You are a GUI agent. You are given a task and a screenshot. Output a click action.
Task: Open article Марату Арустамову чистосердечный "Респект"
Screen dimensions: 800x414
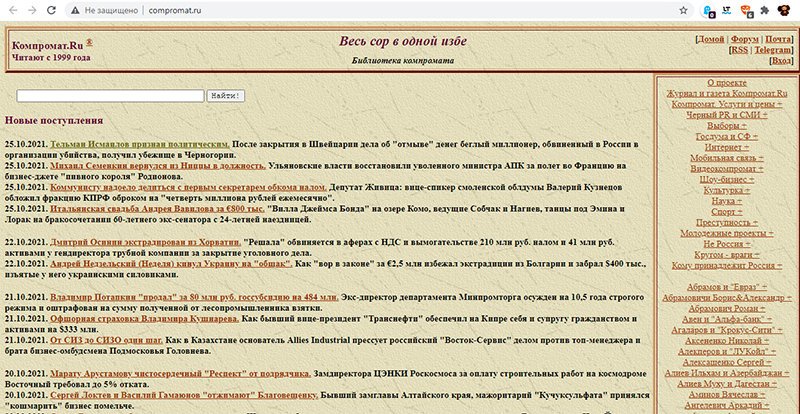click(x=181, y=374)
